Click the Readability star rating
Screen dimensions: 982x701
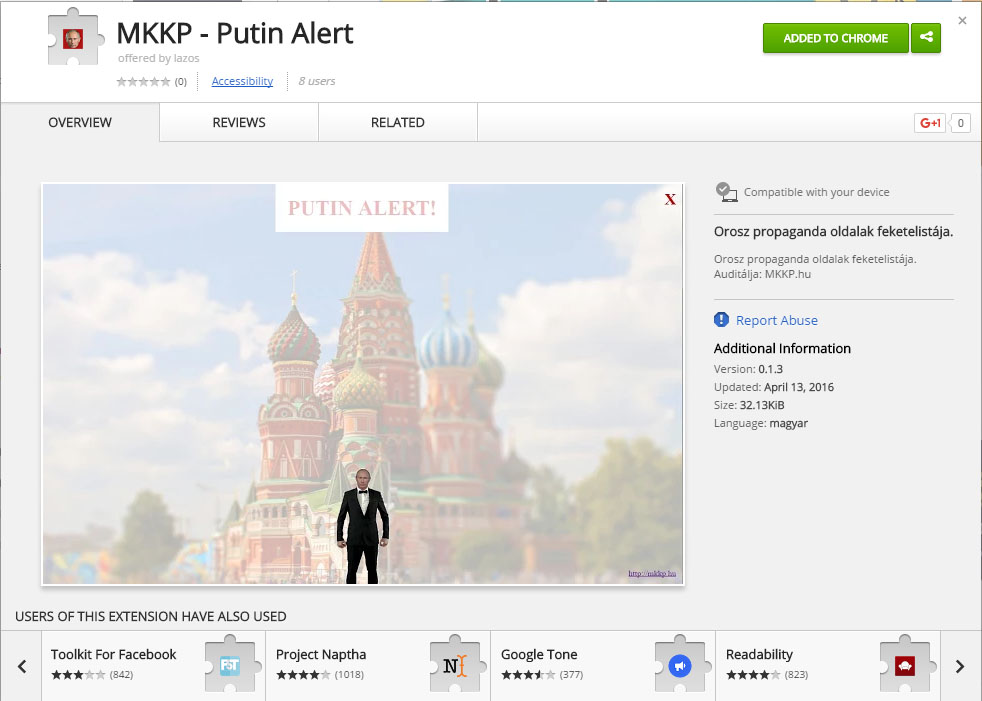point(753,675)
